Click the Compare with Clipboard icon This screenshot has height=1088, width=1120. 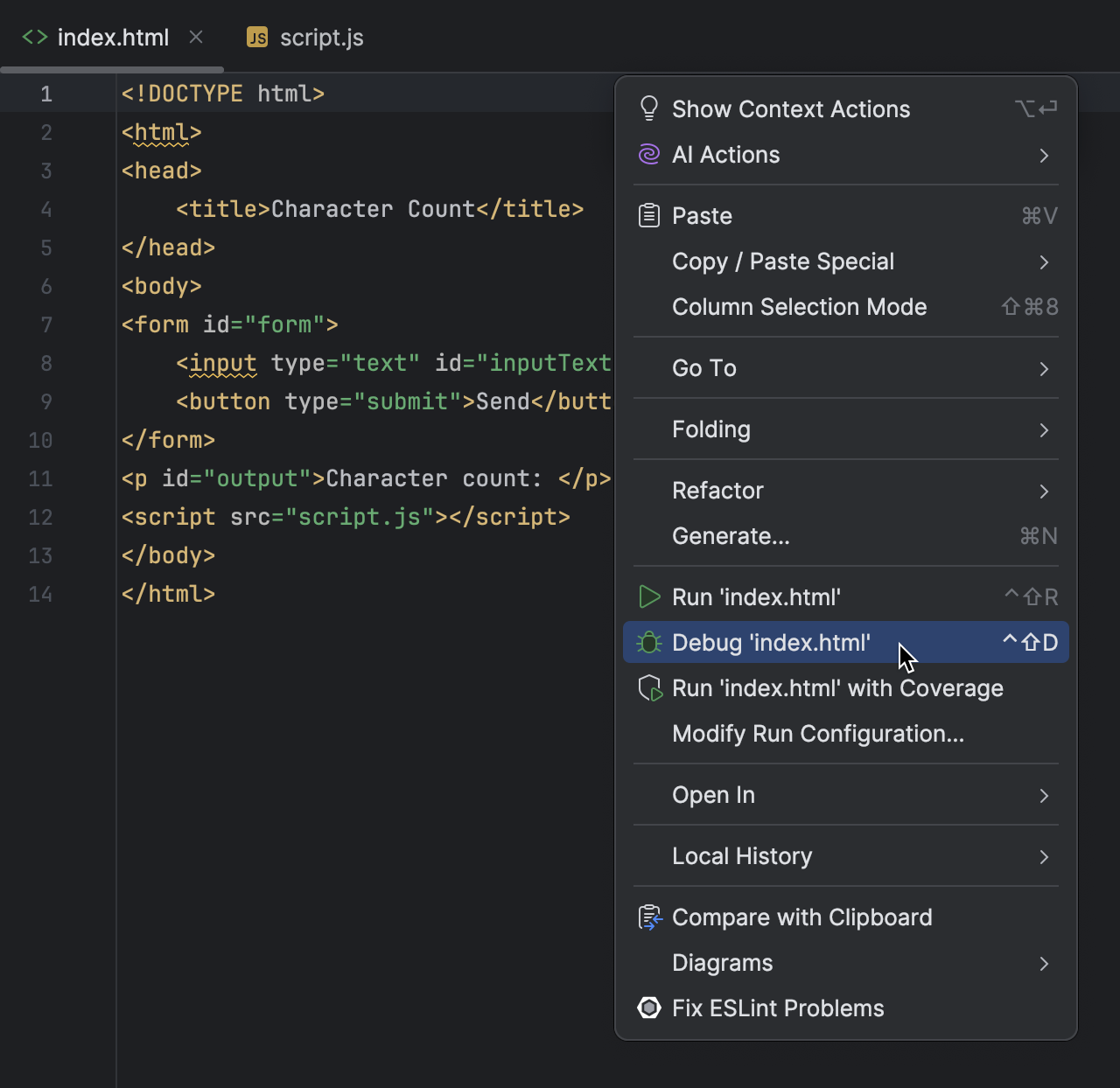[649, 917]
